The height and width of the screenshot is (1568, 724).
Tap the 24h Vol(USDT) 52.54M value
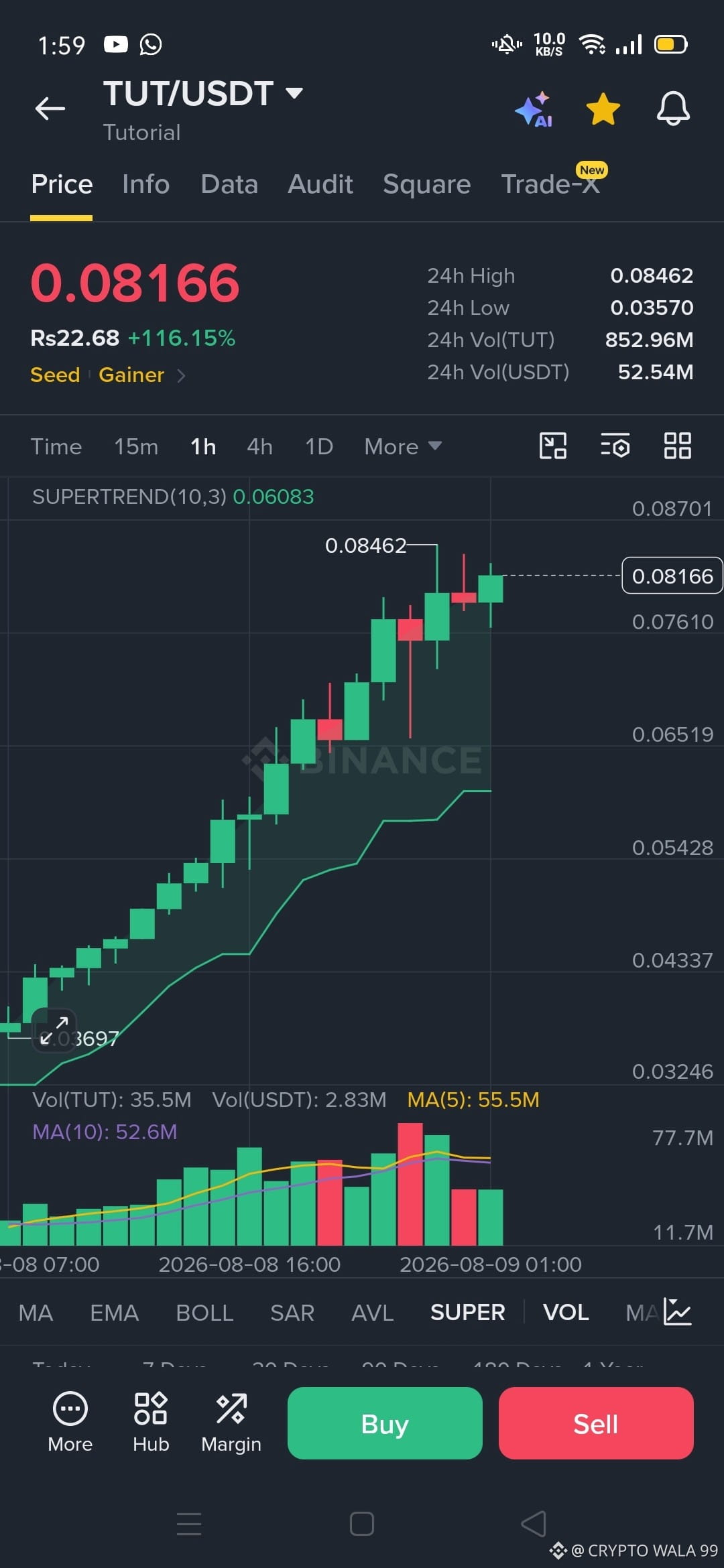click(656, 372)
